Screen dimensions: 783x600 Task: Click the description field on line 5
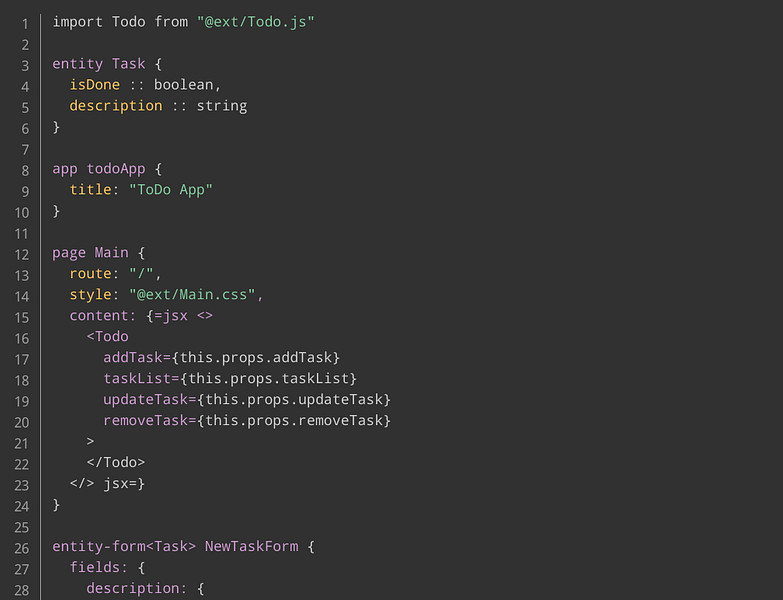(x=116, y=106)
